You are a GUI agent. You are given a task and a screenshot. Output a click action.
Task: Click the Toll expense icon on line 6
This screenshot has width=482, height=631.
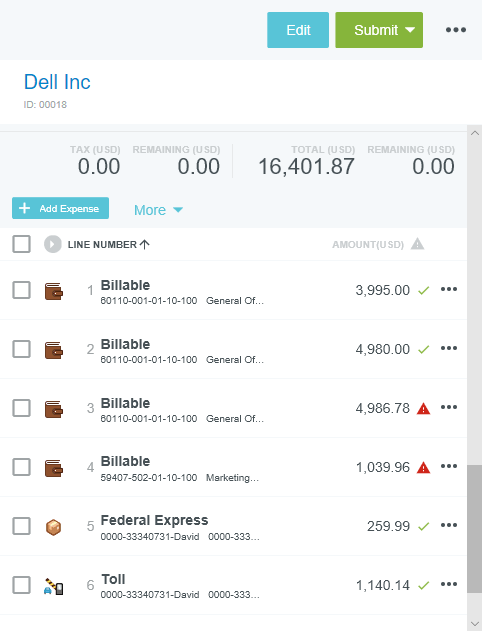(54, 586)
